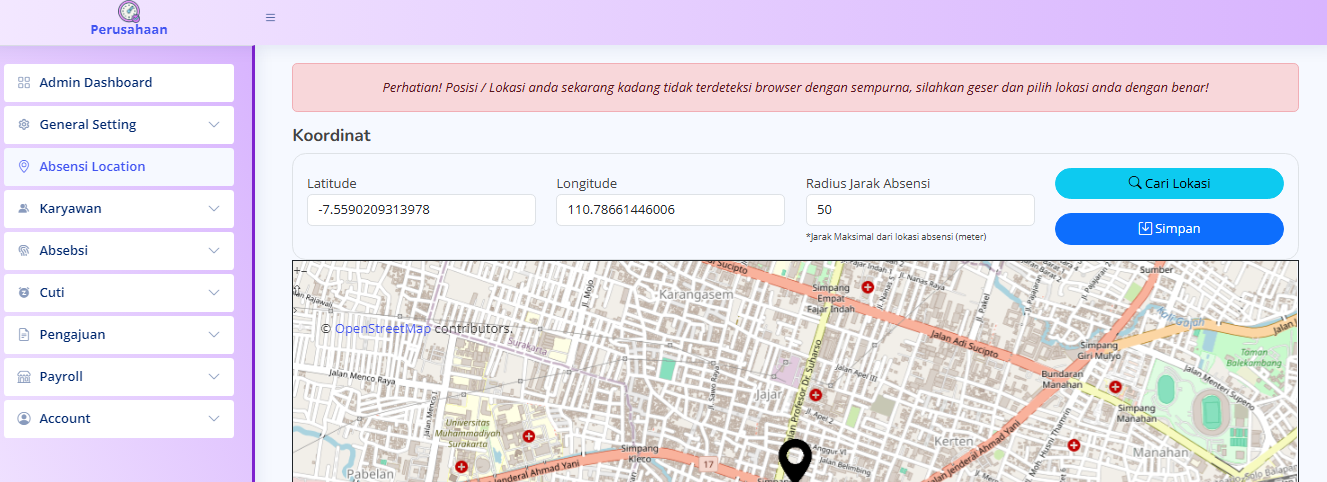Toggle the hamburger sidebar menu icon

click(270, 18)
